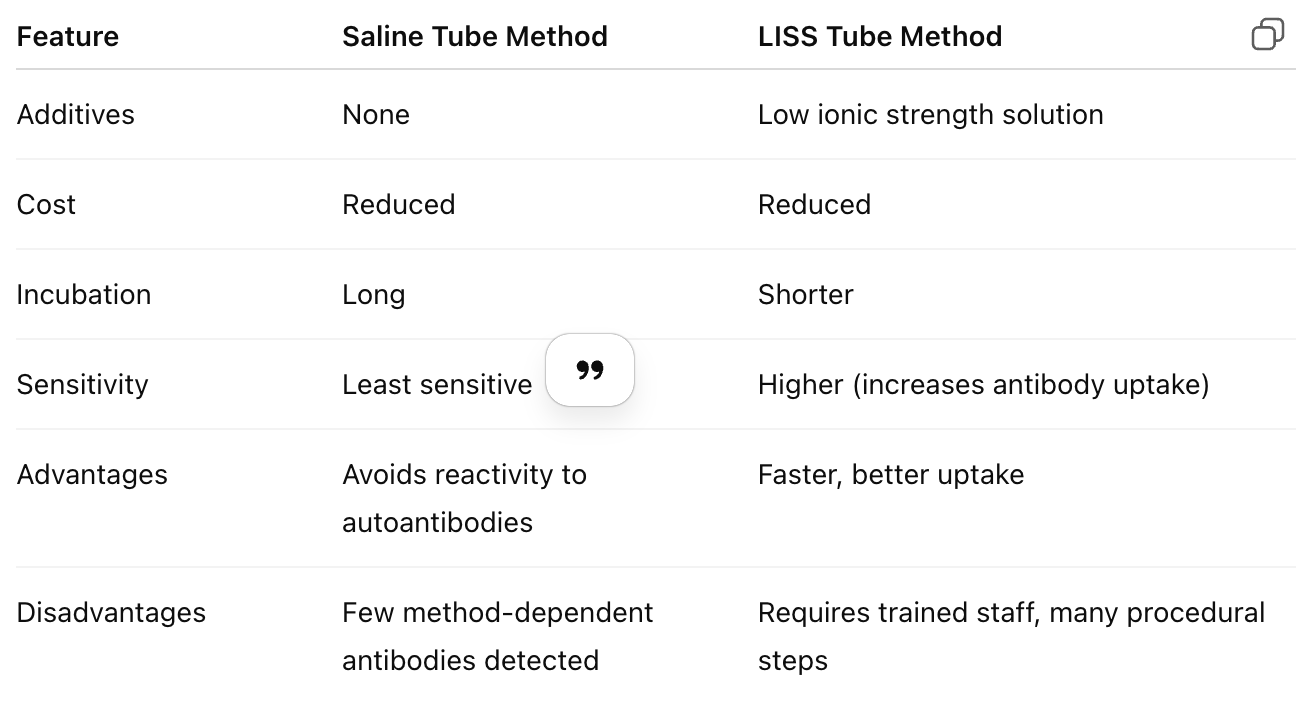This screenshot has width=1308, height=702.
Task: Click the Feature column header
Action: [68, 37]
